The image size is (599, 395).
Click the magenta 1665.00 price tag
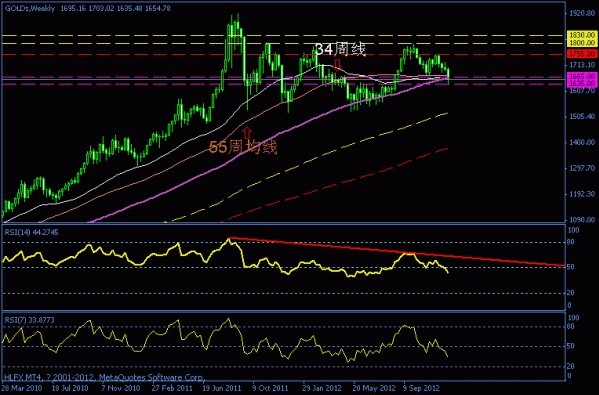click(x=582, y=76)
